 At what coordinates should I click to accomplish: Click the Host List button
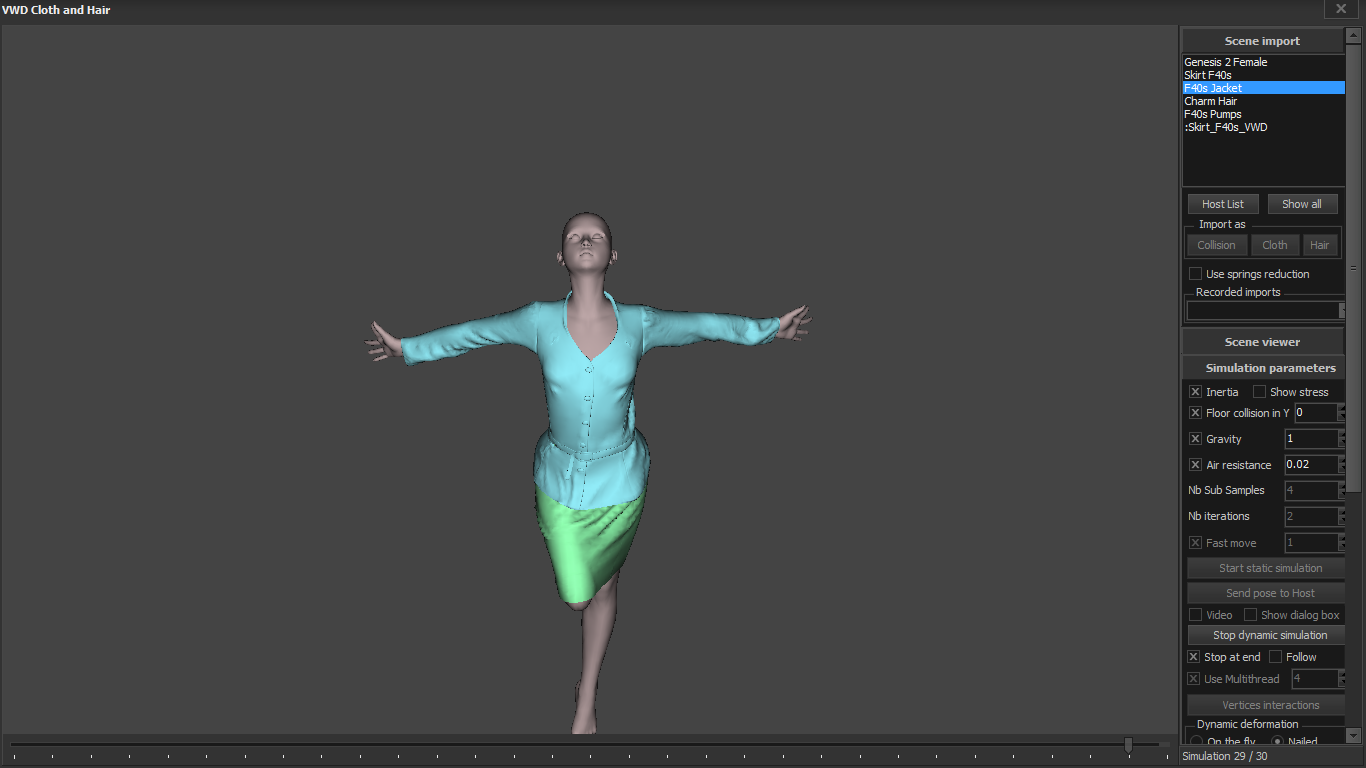(1223, 204)
